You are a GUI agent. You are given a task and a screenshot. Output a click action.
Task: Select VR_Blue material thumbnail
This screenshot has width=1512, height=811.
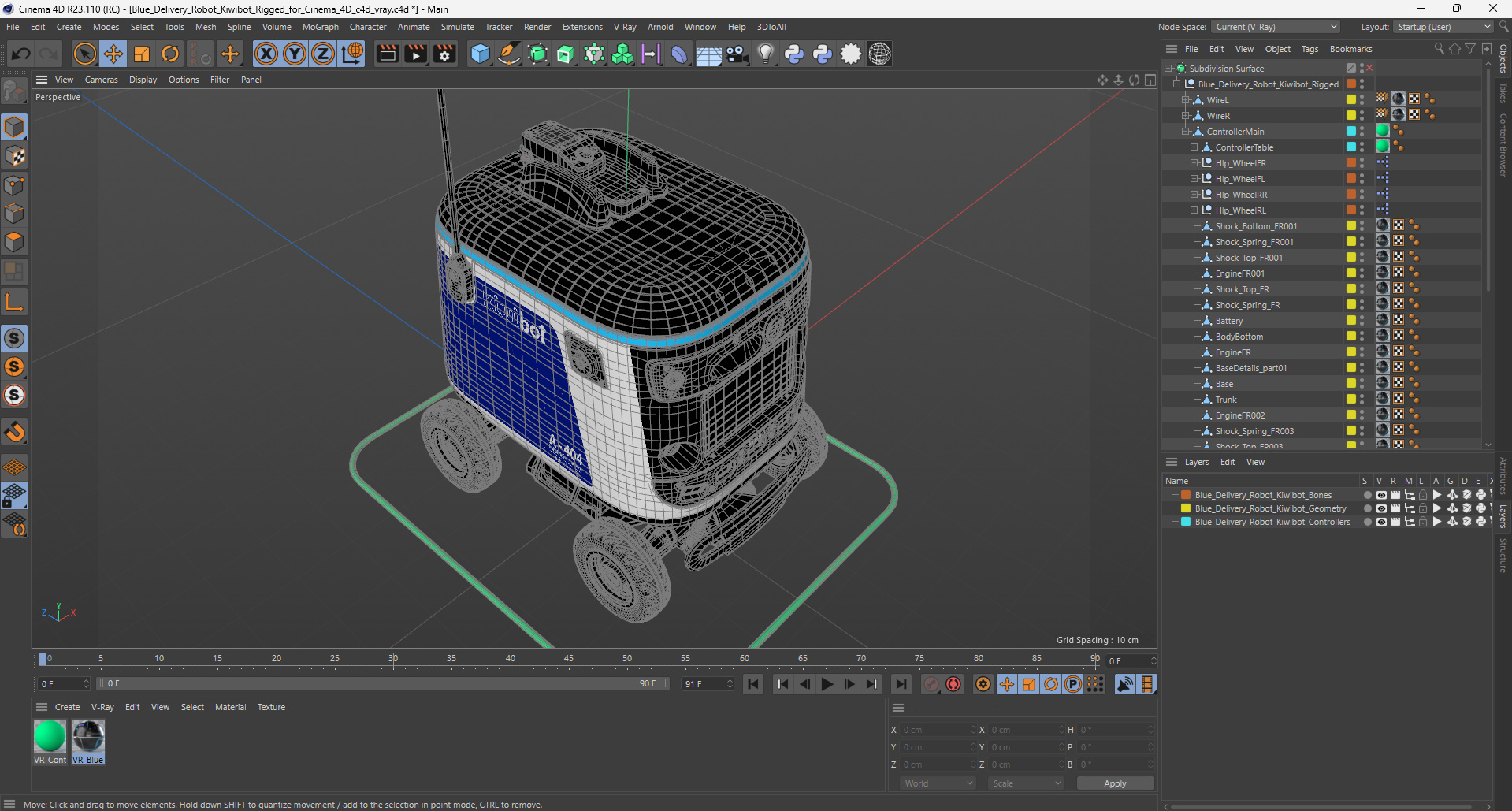coord(88,736)
